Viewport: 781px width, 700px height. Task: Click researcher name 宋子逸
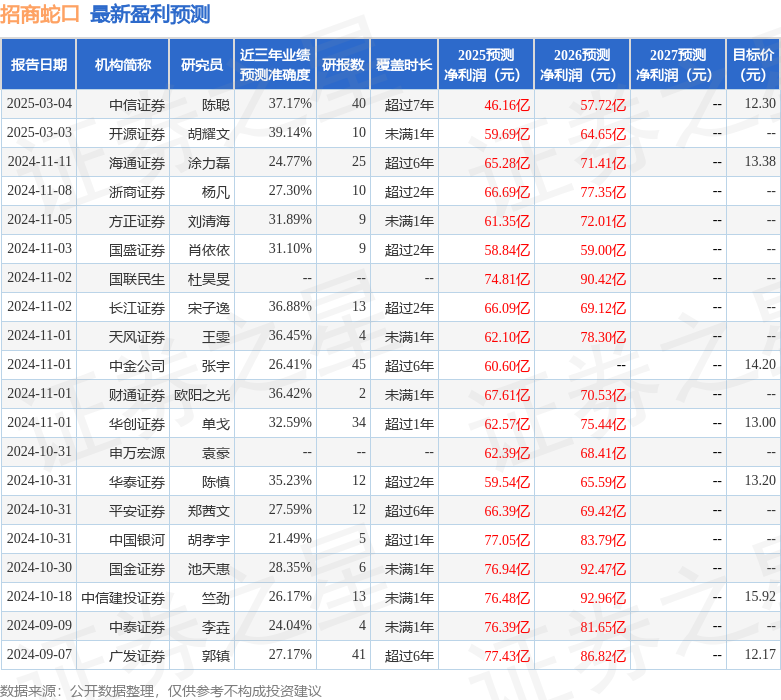[x=209, y=308]
